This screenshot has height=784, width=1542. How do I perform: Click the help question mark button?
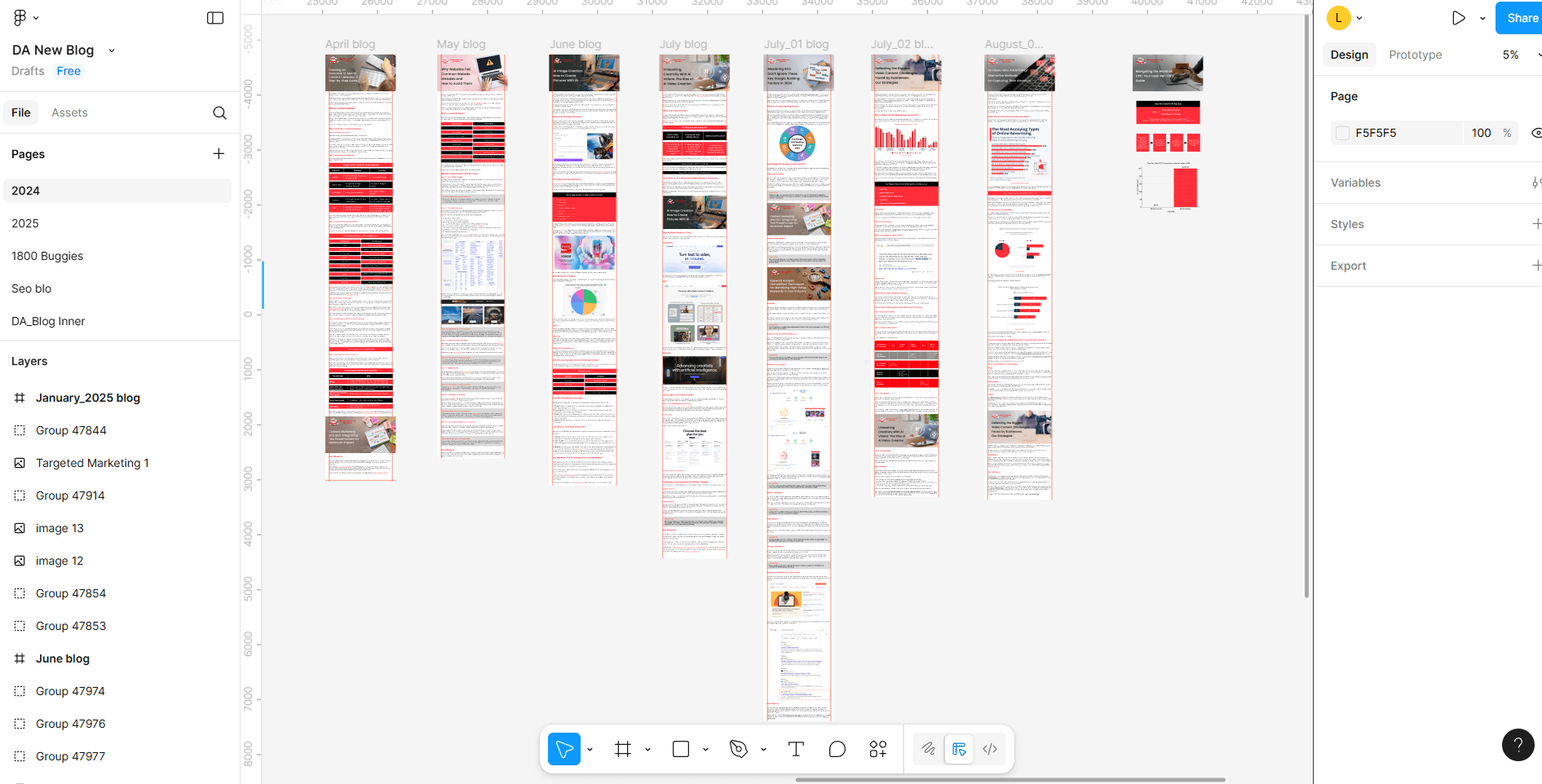(x=1518, y=744)
